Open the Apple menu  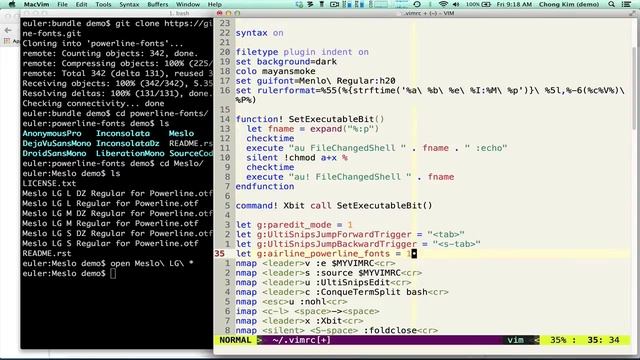coord(12,4)
